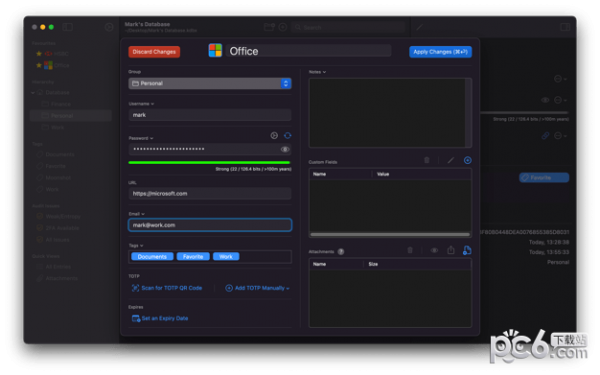Click the Notes vertical scrollbar
The width and height of the screenshot is (600, 375).
(468, 112)
